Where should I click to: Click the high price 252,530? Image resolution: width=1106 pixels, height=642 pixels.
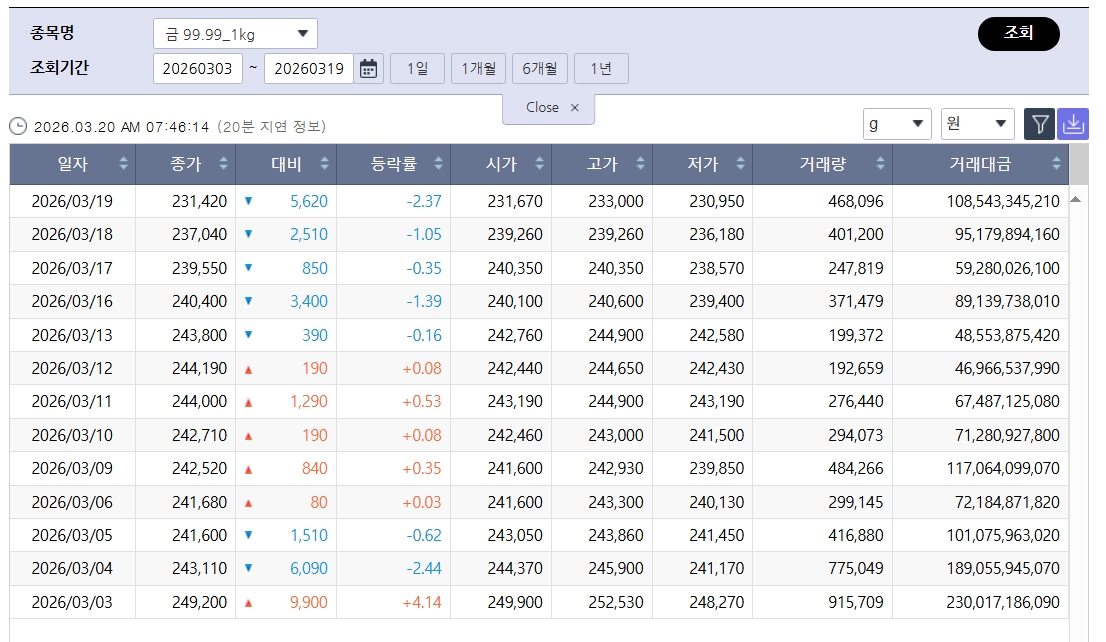[x=616, y=602]
